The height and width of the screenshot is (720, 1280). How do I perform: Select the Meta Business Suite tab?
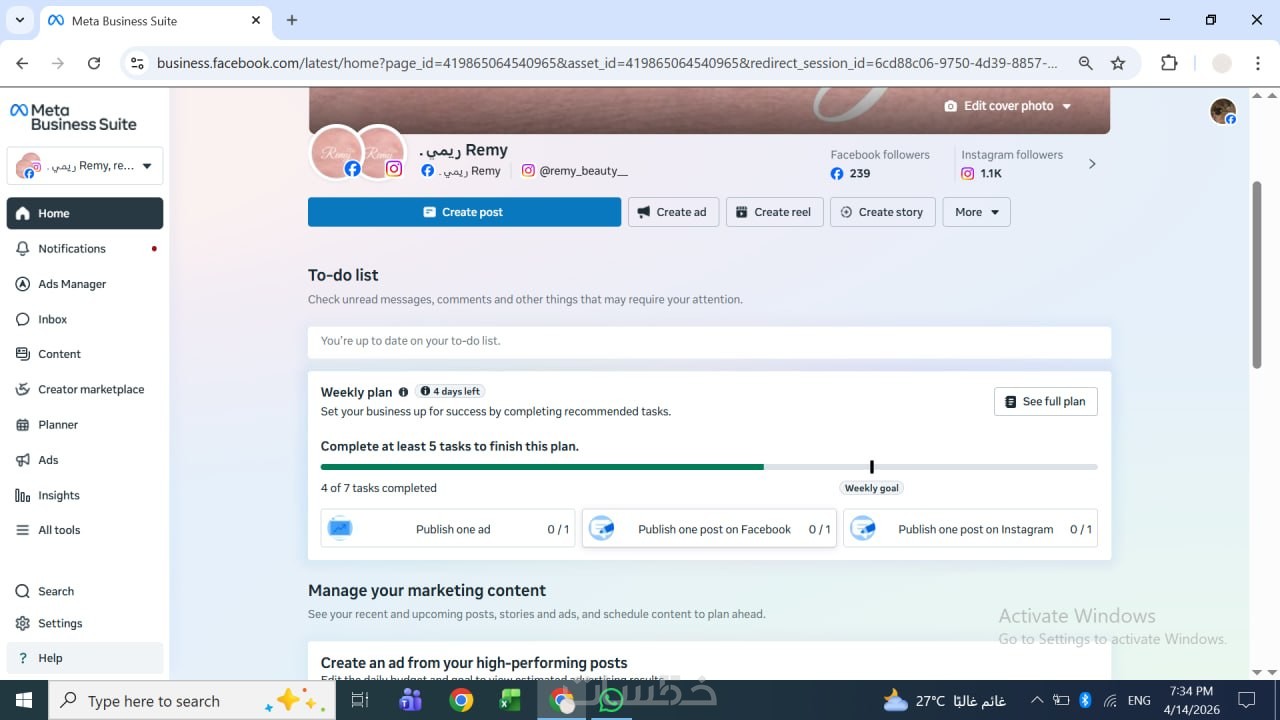[155, 21]
